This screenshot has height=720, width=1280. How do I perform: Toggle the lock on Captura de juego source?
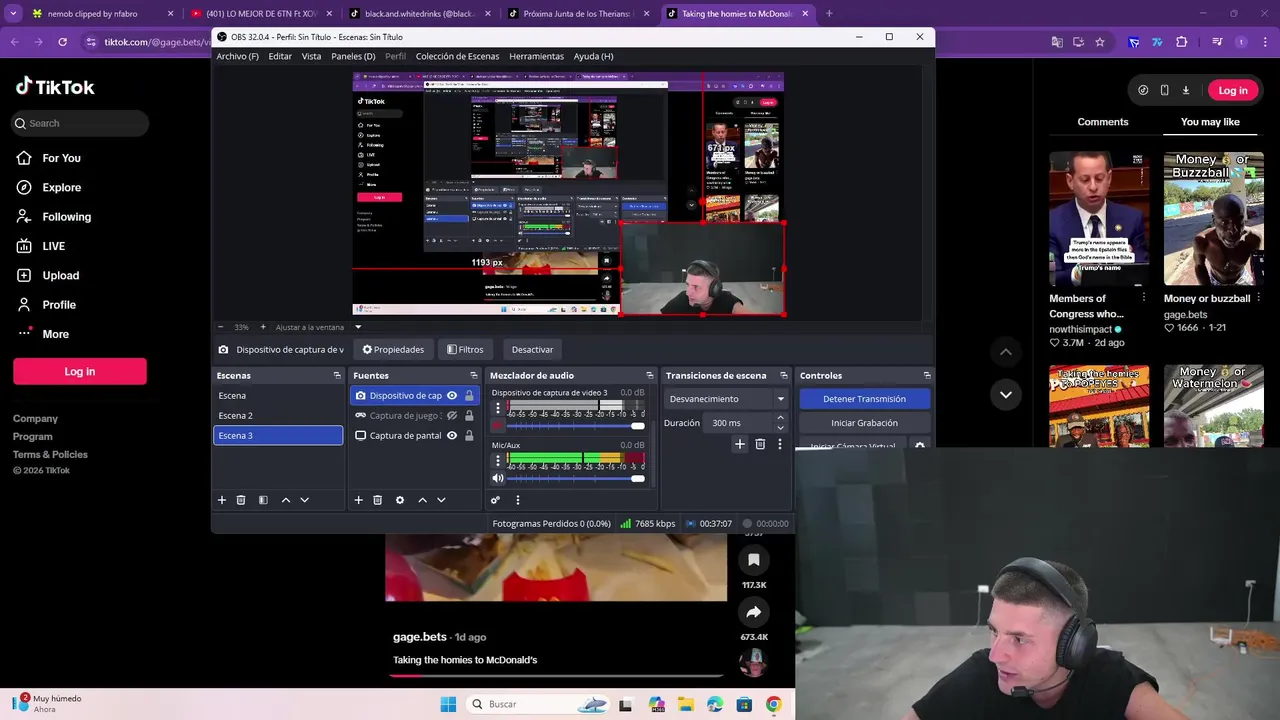point(469,416)
